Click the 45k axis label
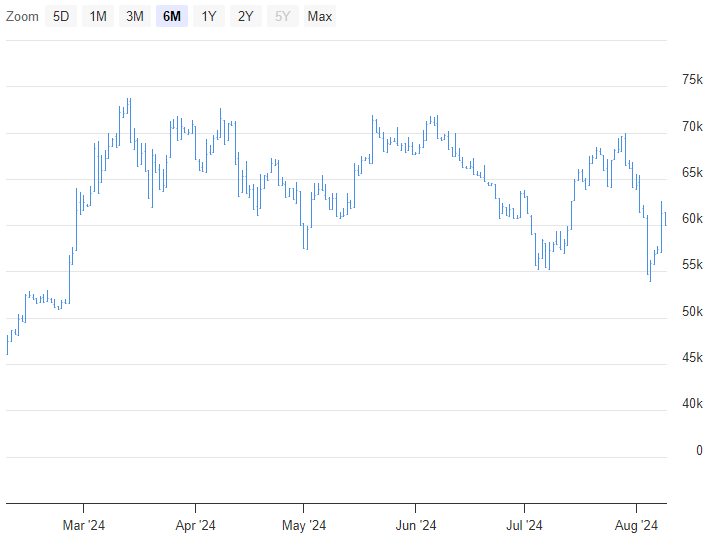 (x=692, y=357)
